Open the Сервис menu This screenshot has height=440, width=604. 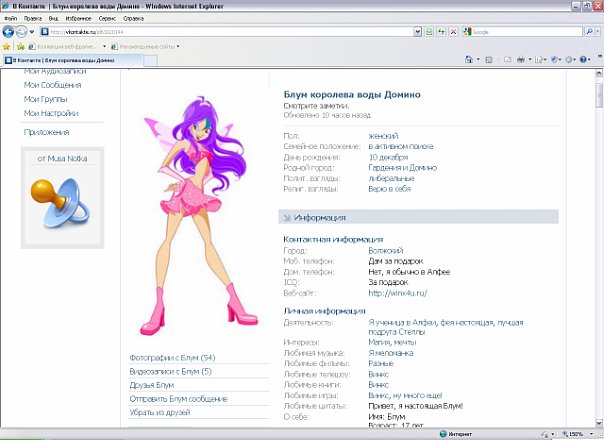point(106,18)
